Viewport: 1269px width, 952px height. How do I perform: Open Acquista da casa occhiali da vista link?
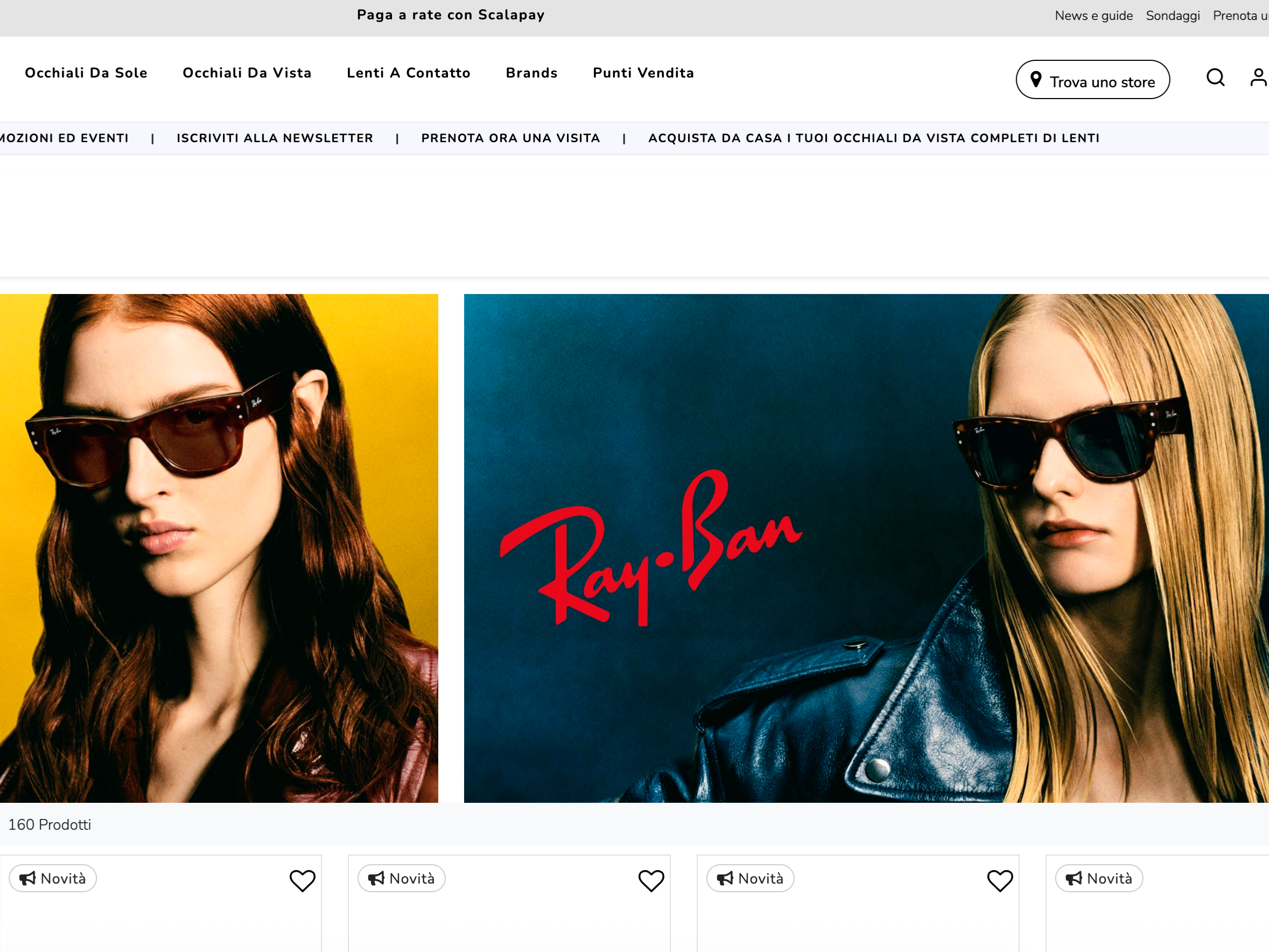tap(874, 138)
